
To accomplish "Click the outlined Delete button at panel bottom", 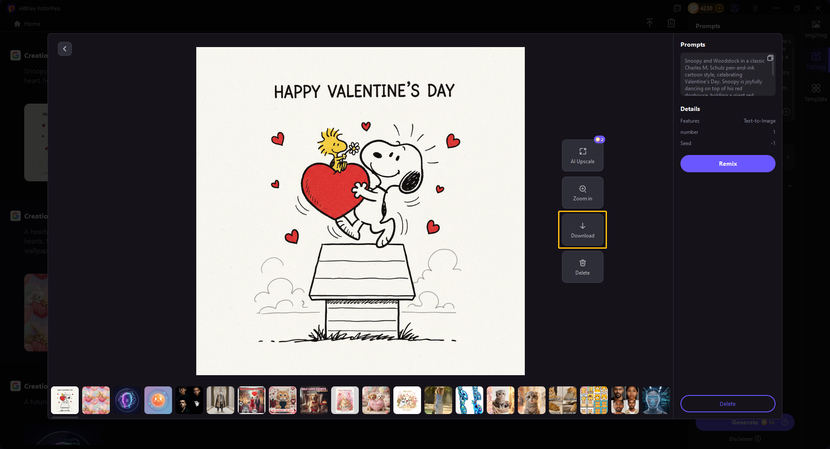I will point(728,403).
